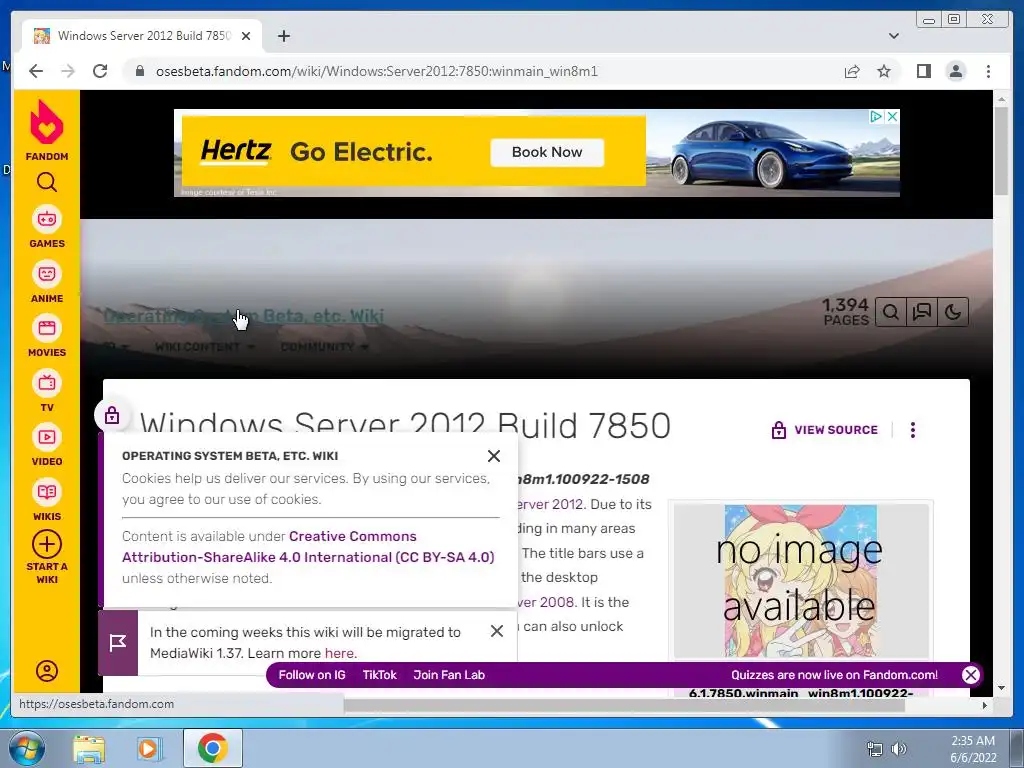Click the Server 2008 link in article
Viewport: 1024px width, 768px height.
pos(546,602)
